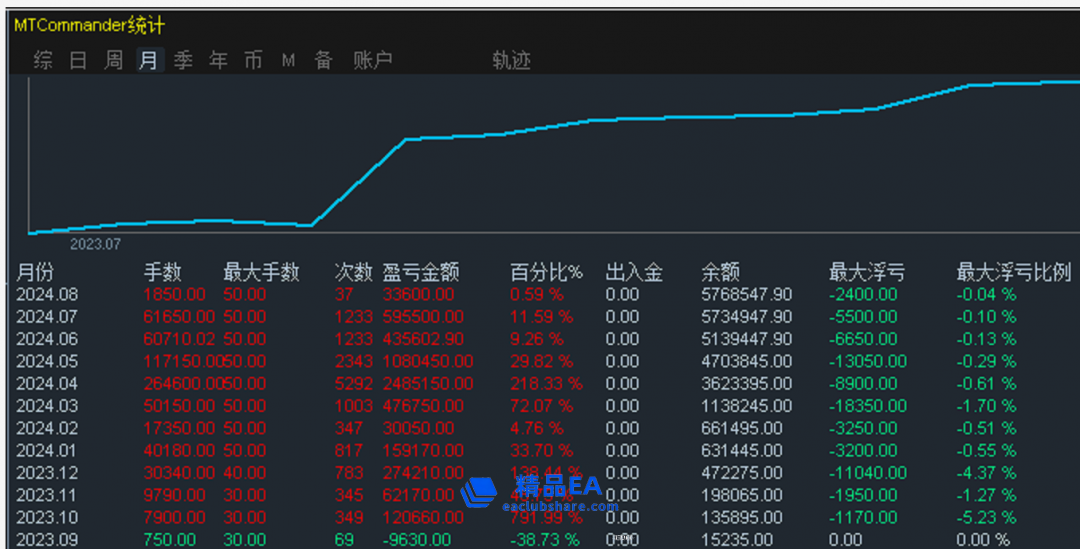The image size is (1080, 549).
Task: Click floating loss ratio -4.37 %
Action: [x=986, y=473]
